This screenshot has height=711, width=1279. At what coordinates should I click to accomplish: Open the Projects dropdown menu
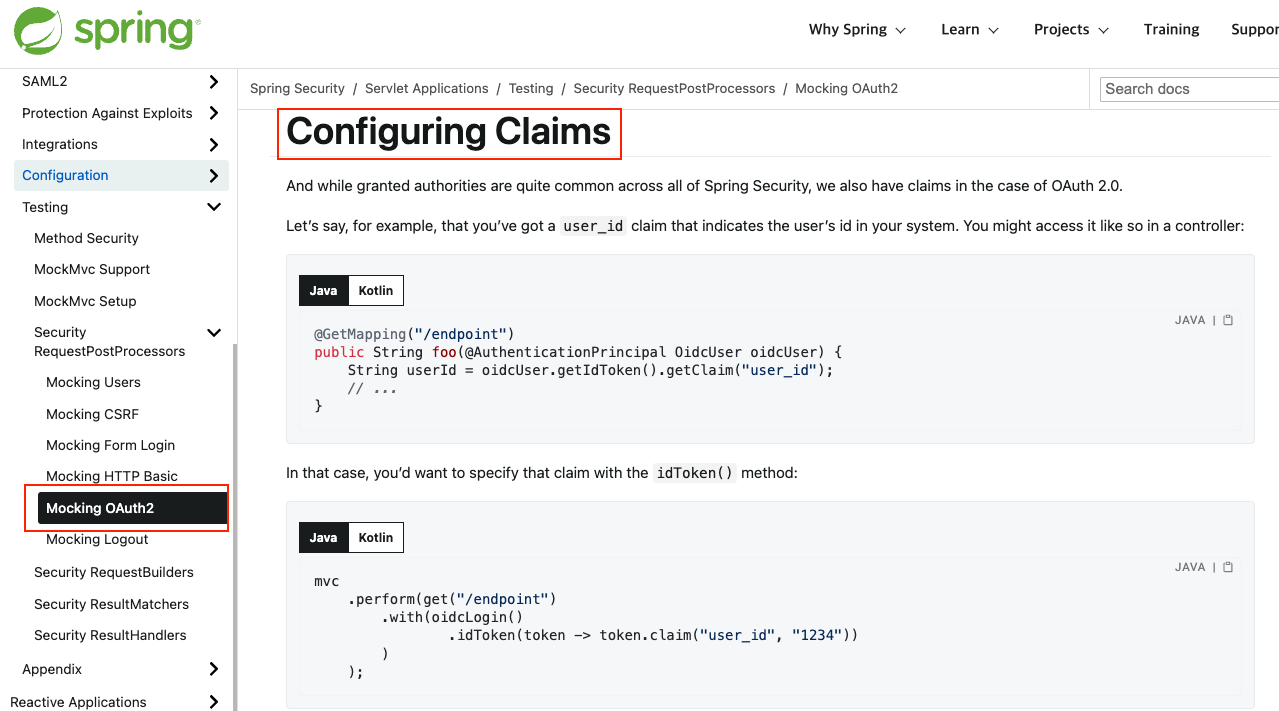click(1071, 30)
